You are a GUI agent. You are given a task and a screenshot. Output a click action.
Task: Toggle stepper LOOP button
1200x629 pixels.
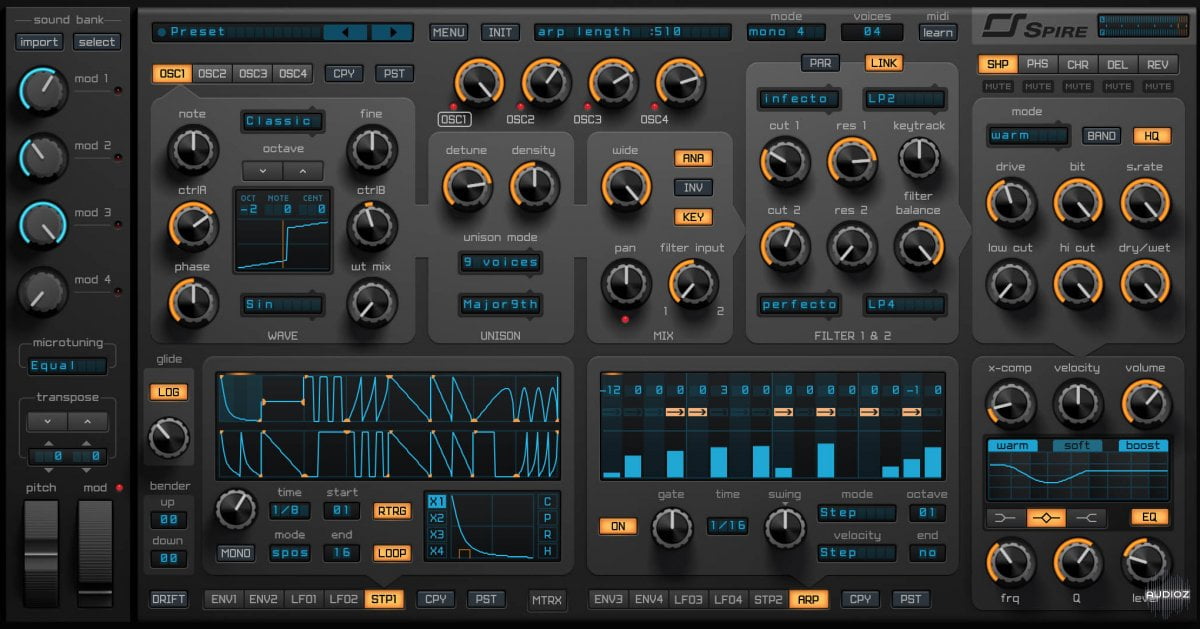click(x=392, y=553)
